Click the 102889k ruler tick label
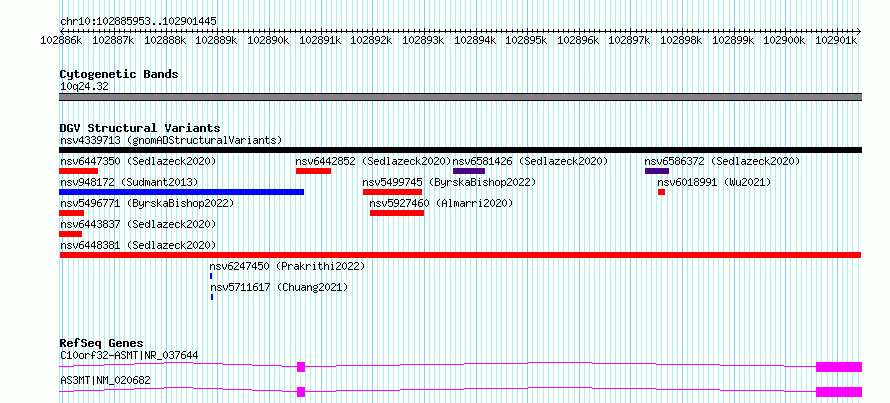 pos(216,40)
